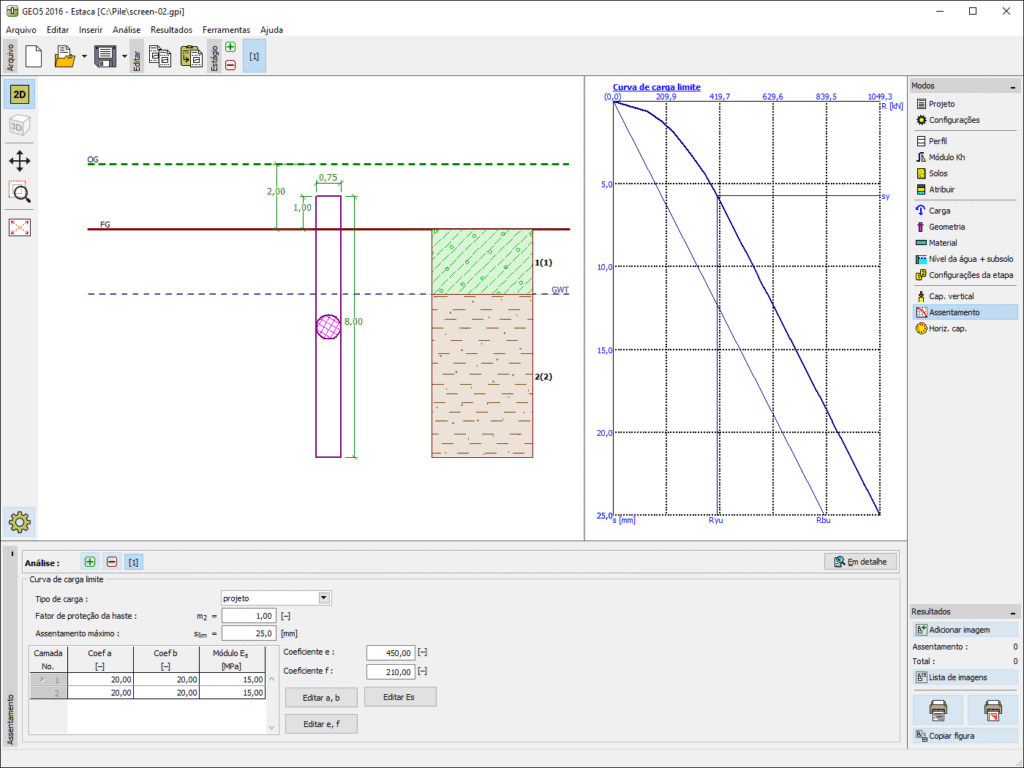Click Lista de imagens button

(x=965, y=678)
